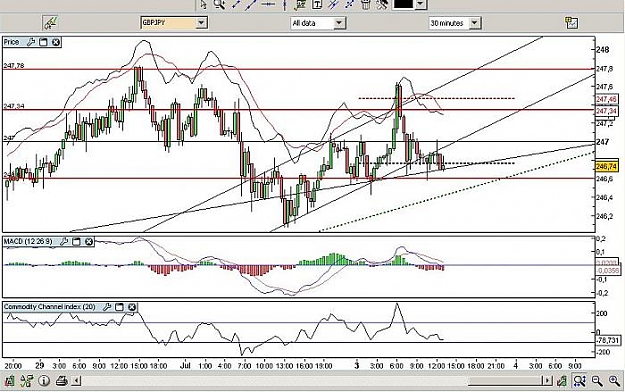Open the line color dropdown arrow
The width and height of the screenshot is (625, 392).
[x=421, y=4]
